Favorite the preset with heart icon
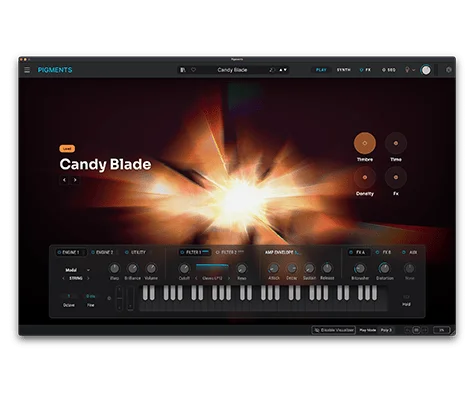The image size is (473, 400). point(193,70)
